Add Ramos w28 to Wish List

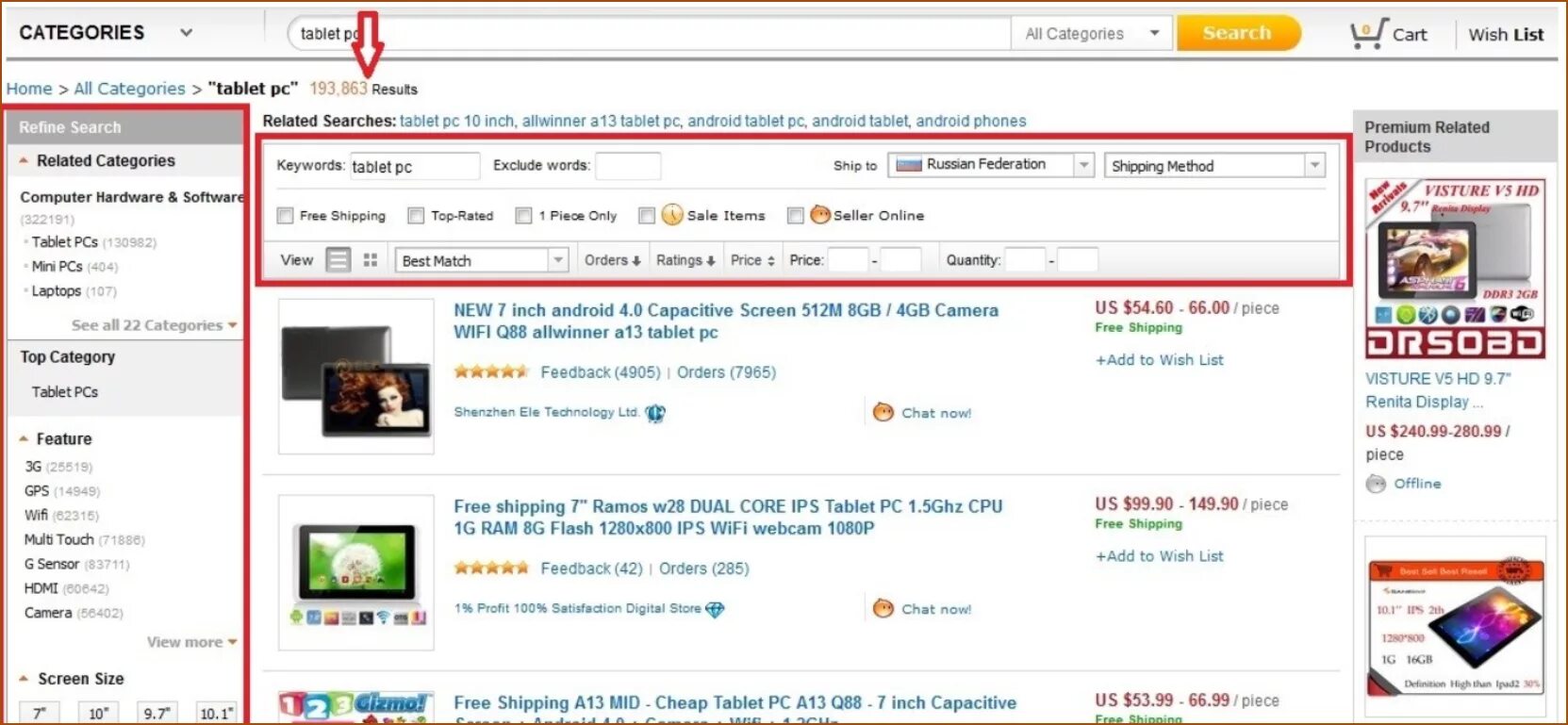1159,556
